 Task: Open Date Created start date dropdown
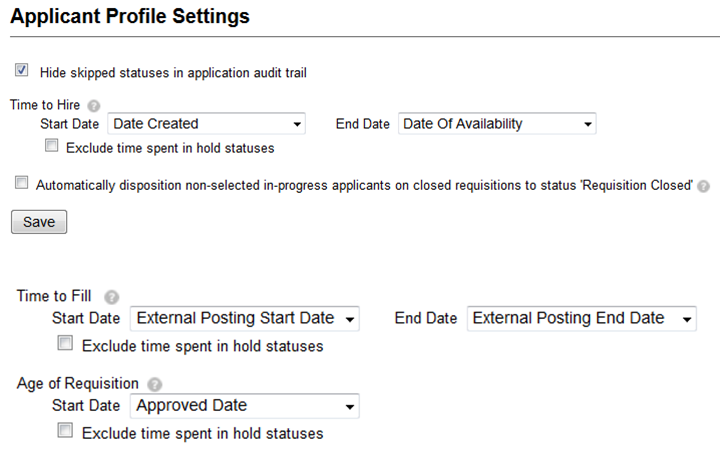[x=207, y=124]
